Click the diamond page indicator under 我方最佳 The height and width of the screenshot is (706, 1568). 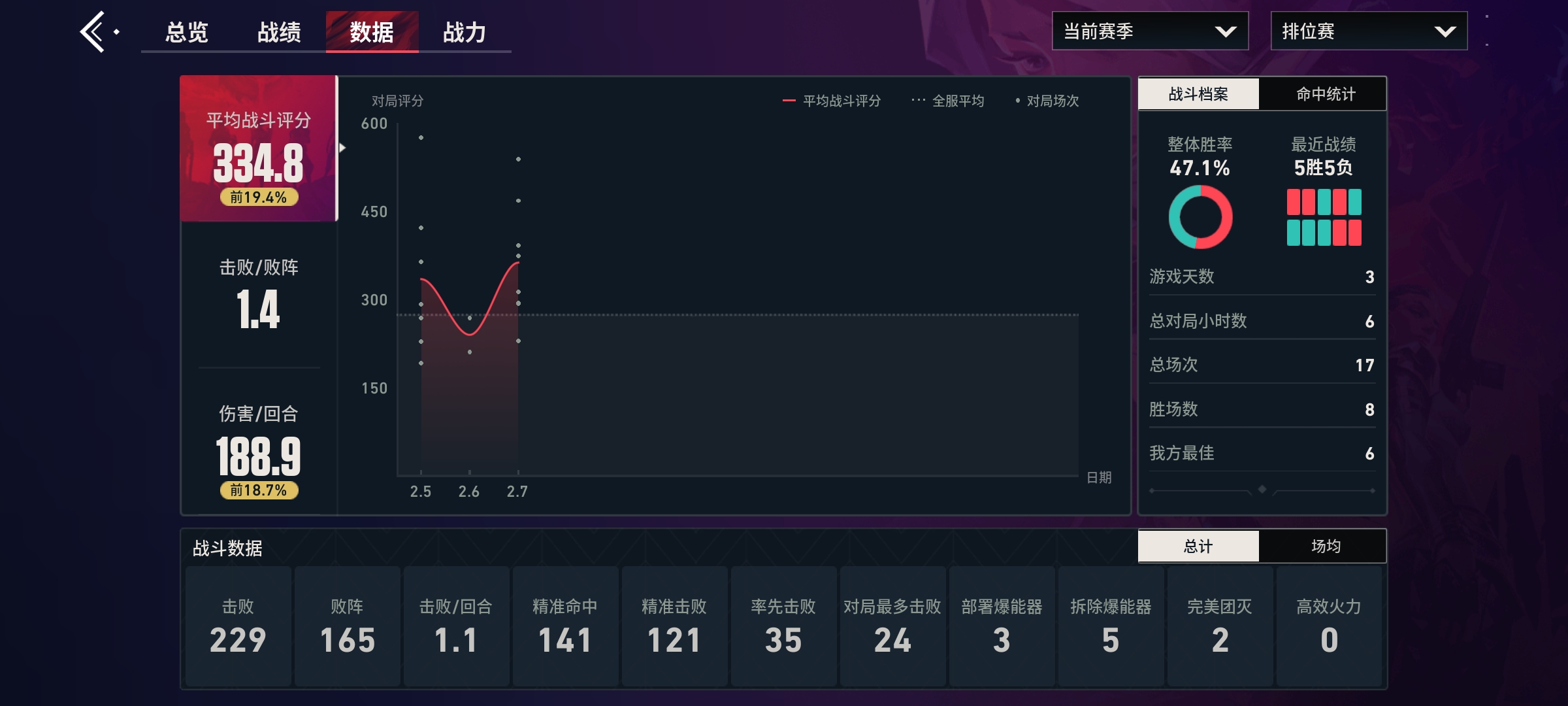point(1262,489)
